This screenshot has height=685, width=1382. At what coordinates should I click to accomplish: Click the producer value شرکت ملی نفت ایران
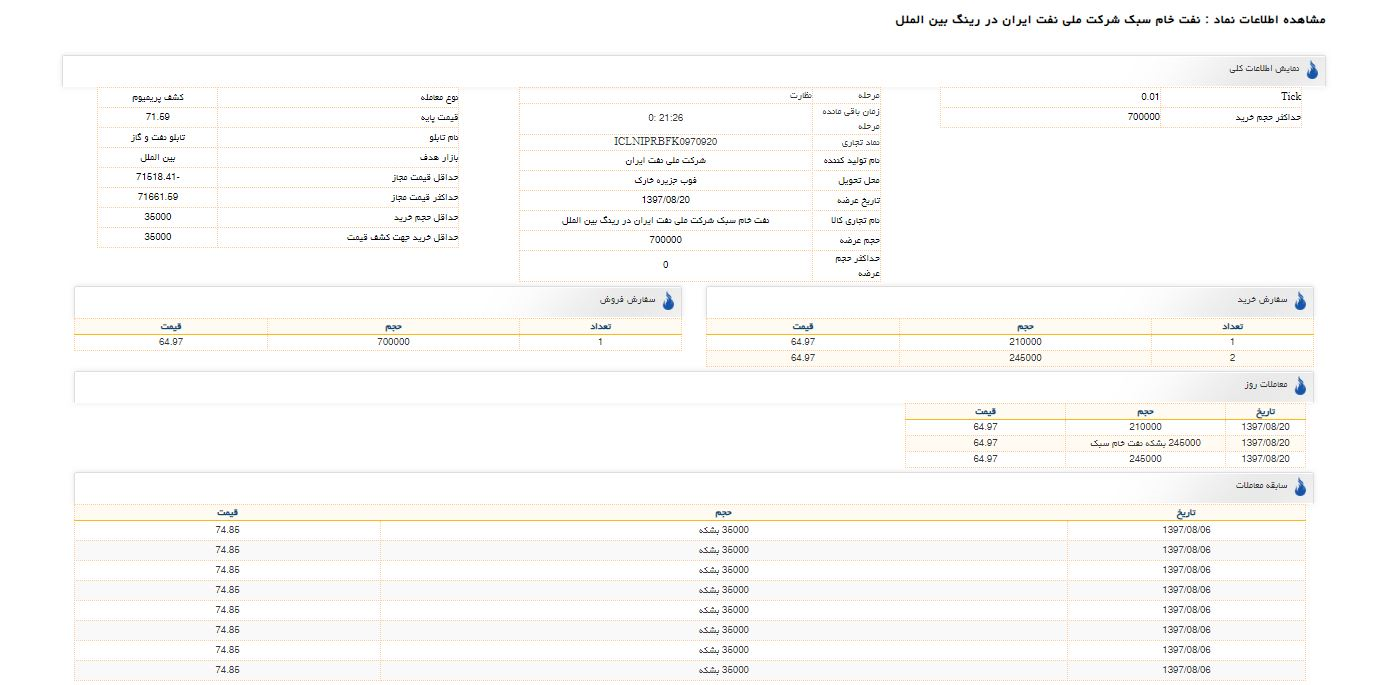(x=666, y=160)
